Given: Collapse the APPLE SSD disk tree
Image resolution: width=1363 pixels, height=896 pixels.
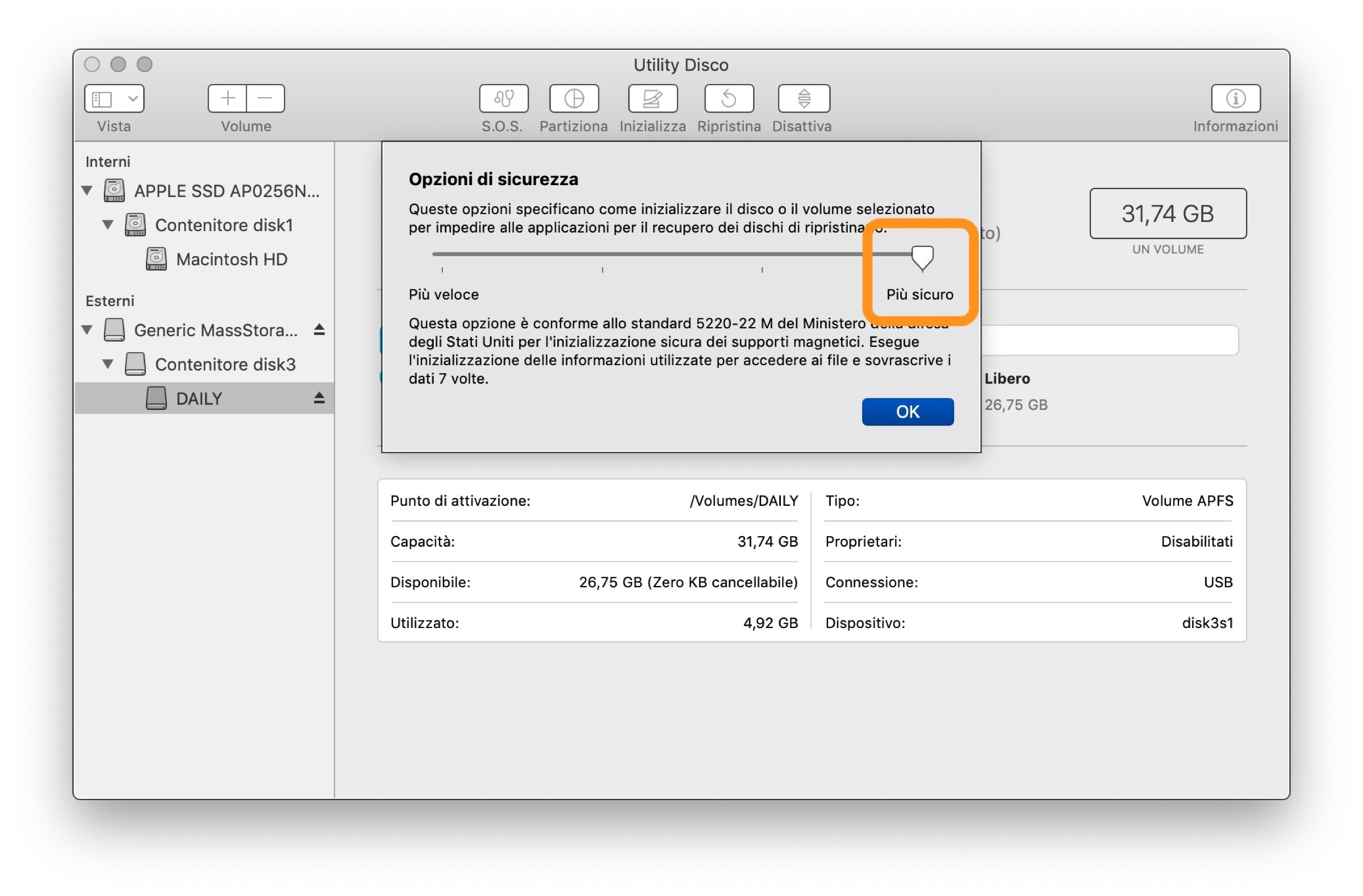Looking at the screenshot, I should [x=87, y=190].
